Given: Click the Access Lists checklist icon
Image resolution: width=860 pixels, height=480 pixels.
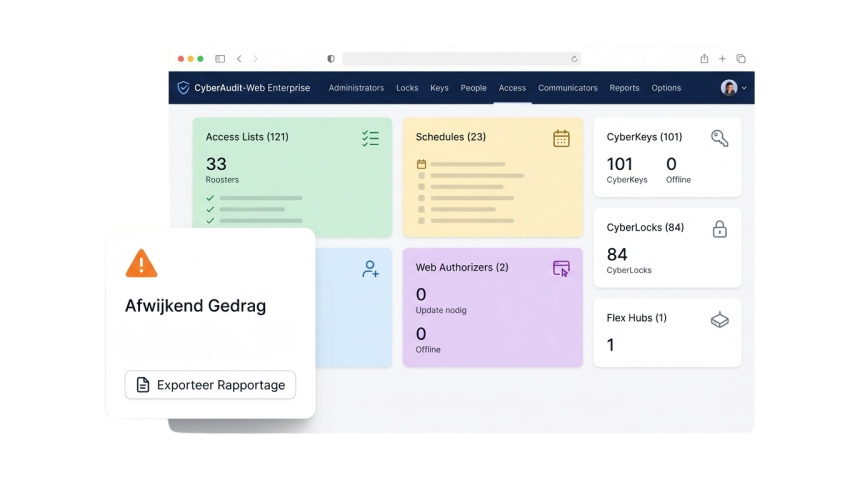Looking at the screenshot, I should (x=370, y=138).
